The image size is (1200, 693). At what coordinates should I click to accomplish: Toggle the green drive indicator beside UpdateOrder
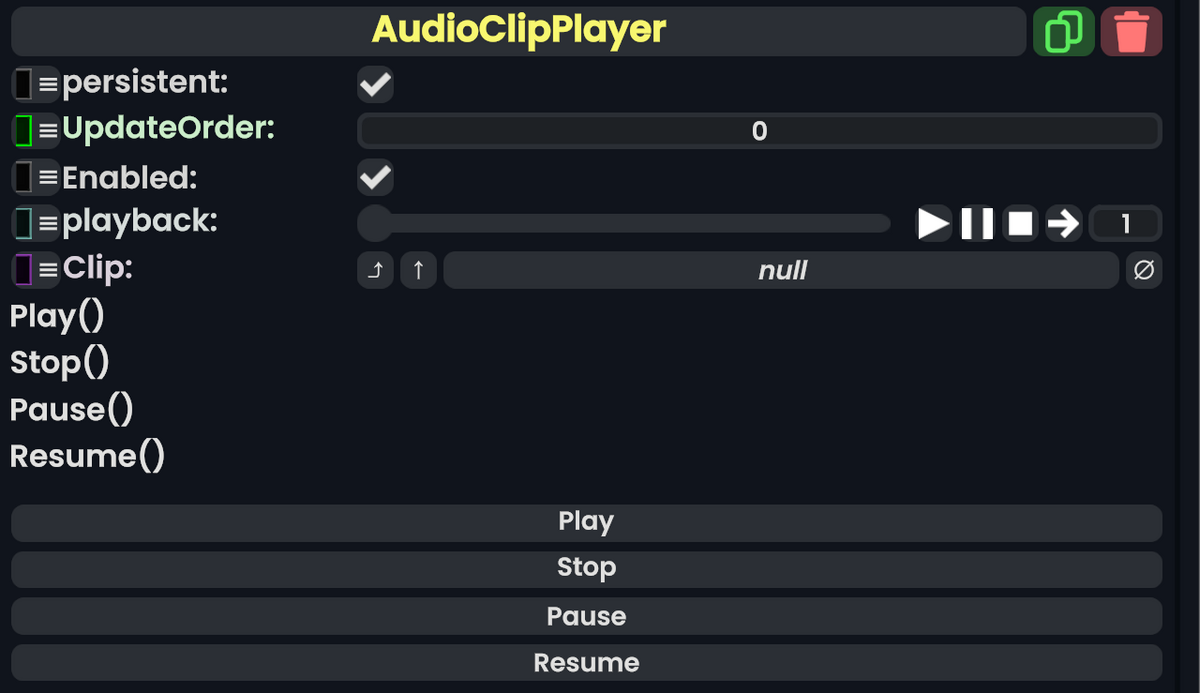click(24, 130)
